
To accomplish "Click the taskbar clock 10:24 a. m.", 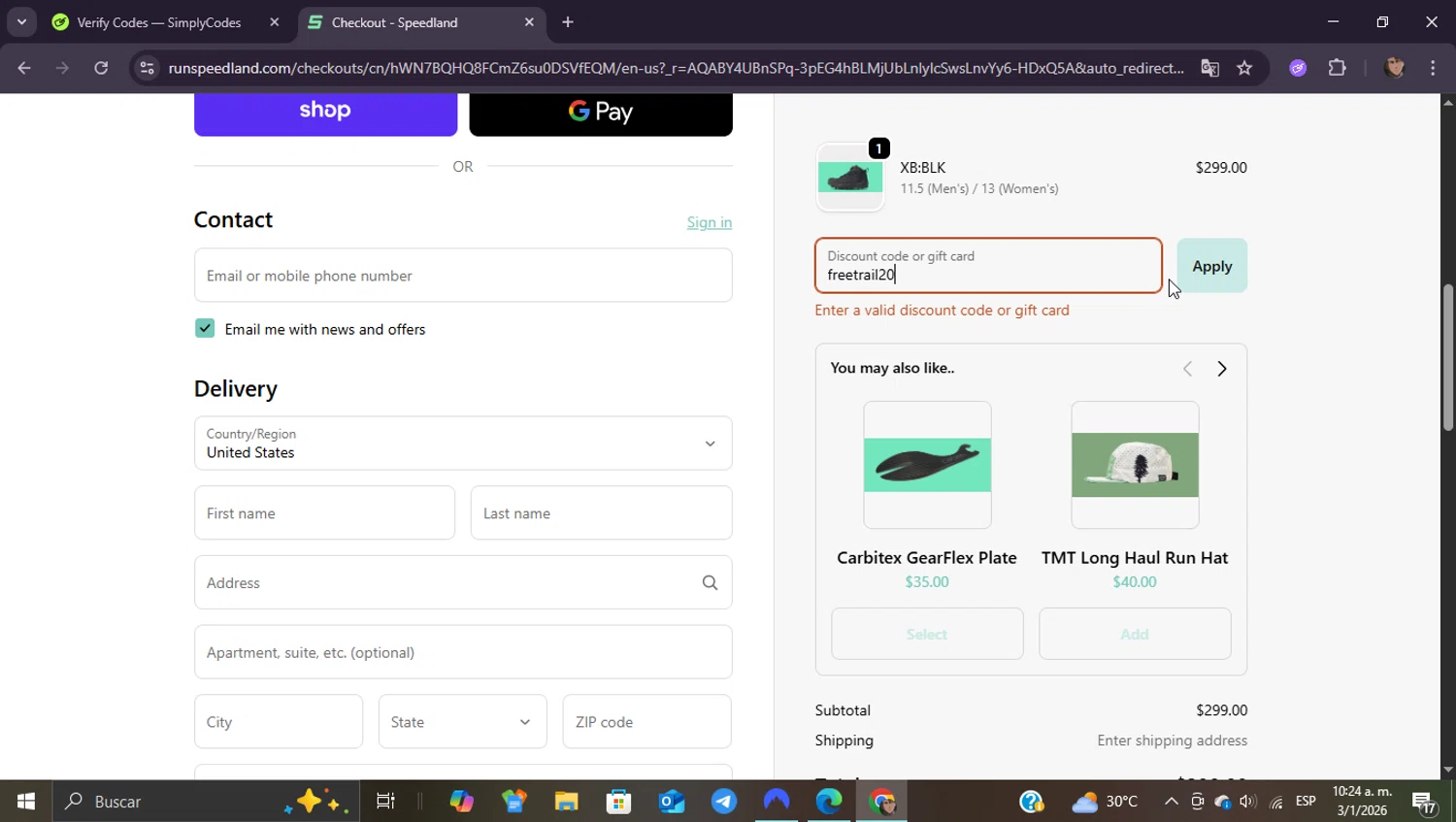I will tap(1362, 802).
